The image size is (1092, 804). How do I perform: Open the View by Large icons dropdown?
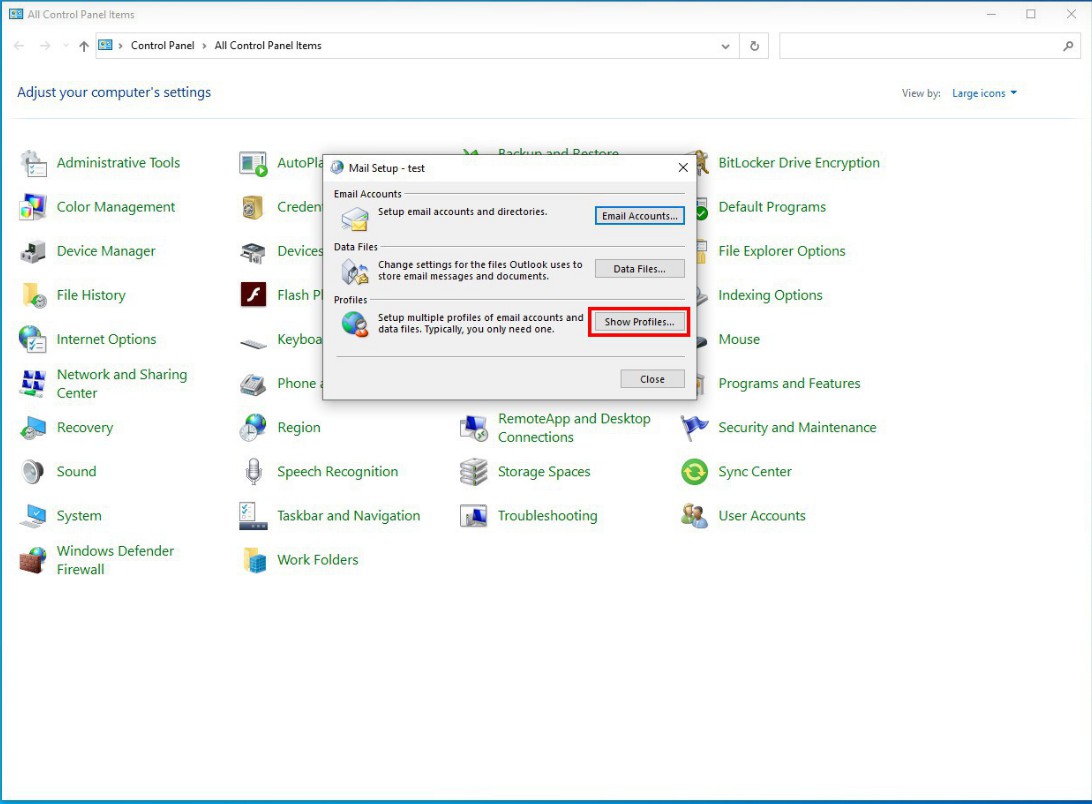pyautogui.click(x=984, y=93)
